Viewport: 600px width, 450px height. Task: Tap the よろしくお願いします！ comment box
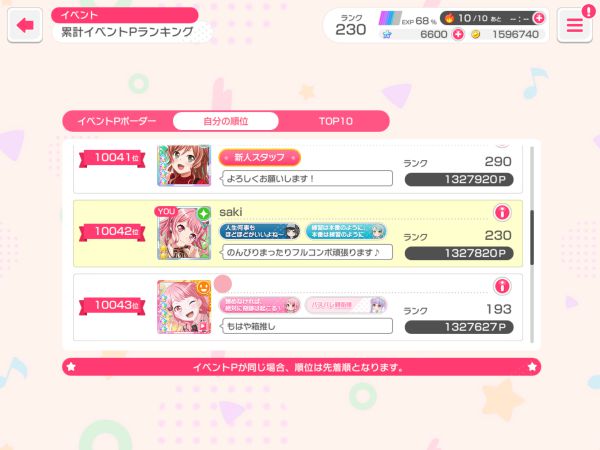(307, 178)
